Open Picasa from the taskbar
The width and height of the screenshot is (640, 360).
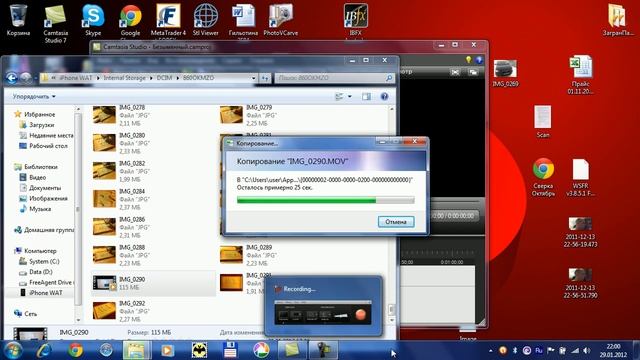(261, 350)
